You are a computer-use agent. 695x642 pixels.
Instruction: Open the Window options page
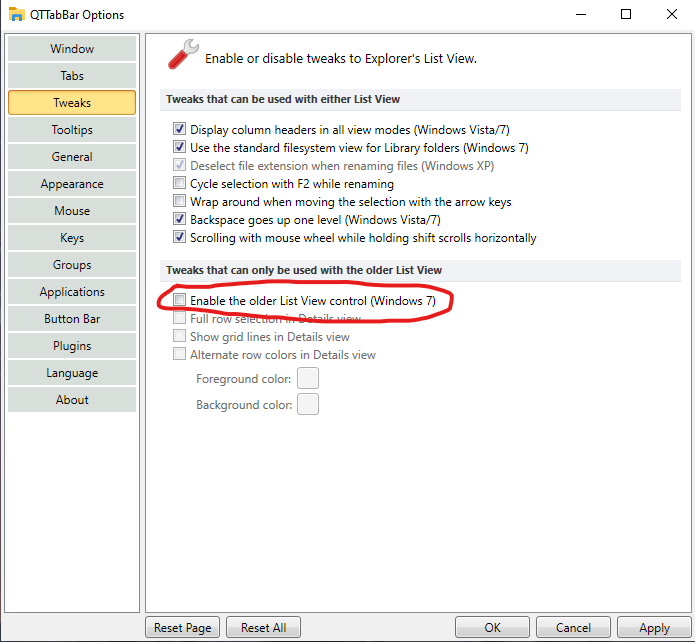tap(72, 49)
